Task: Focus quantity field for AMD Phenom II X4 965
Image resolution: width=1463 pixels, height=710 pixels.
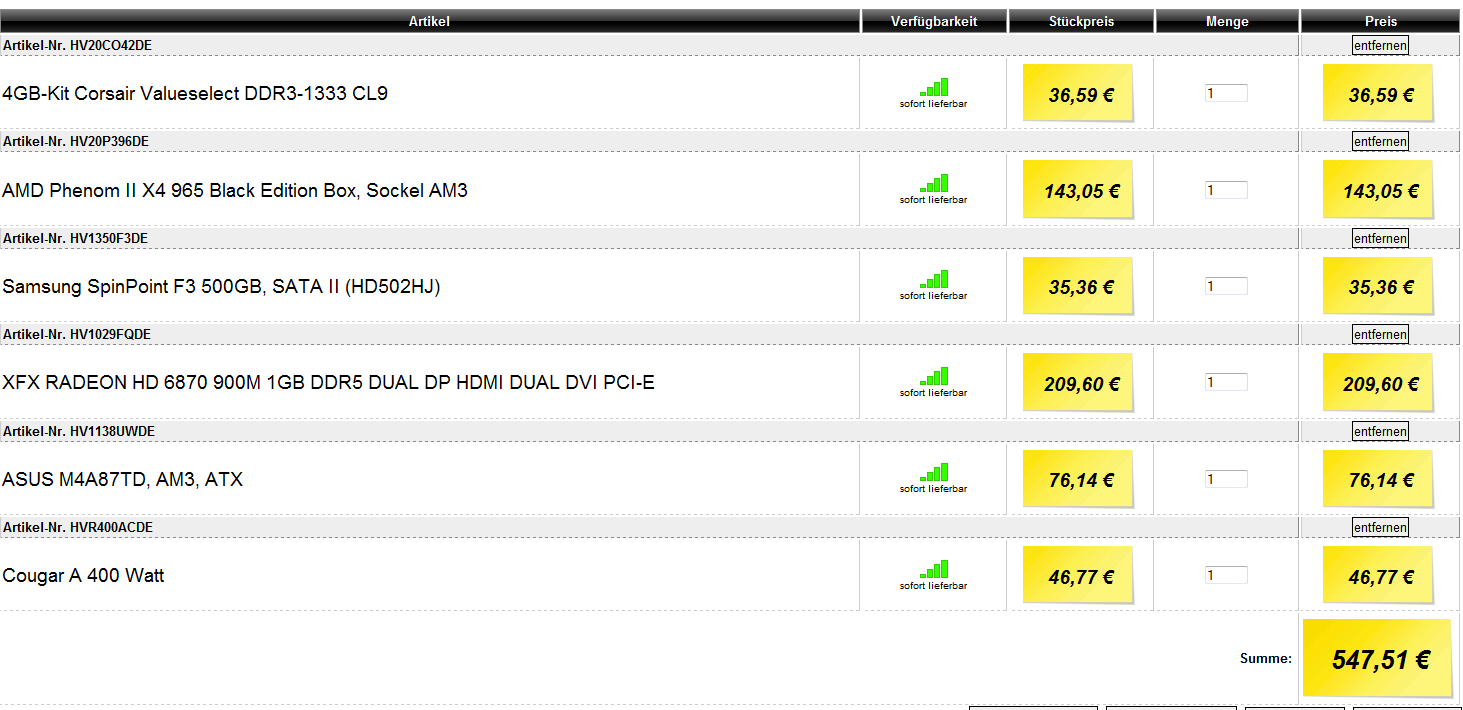Action: pos(1226,190)
